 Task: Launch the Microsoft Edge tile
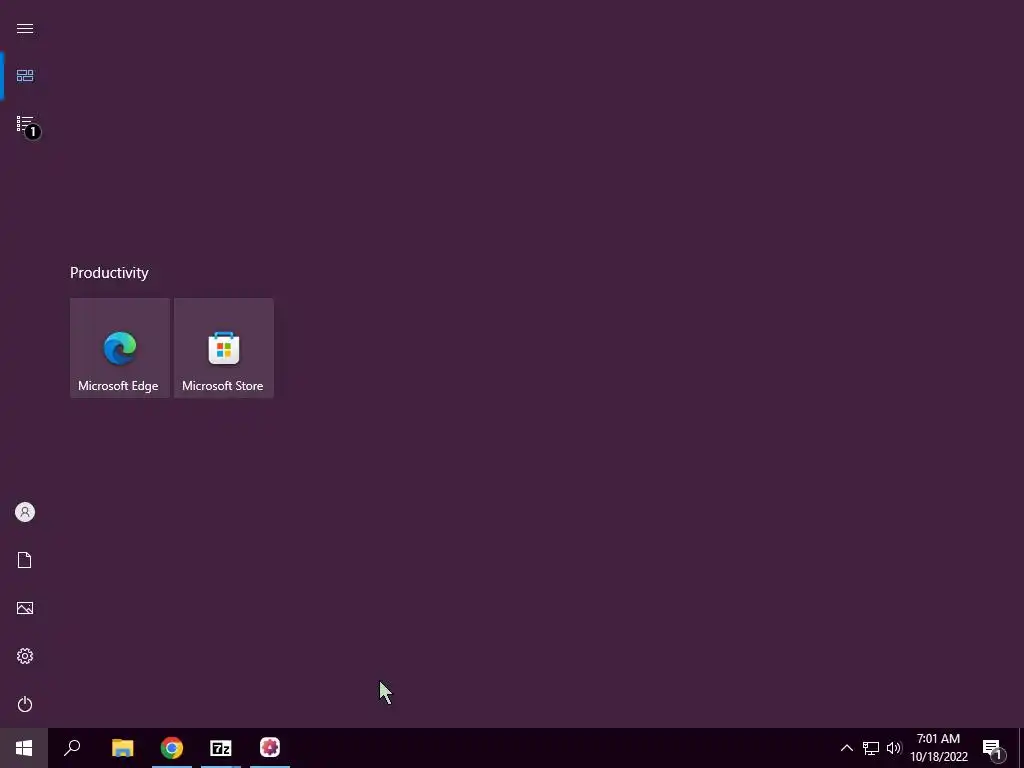[120, 348]
